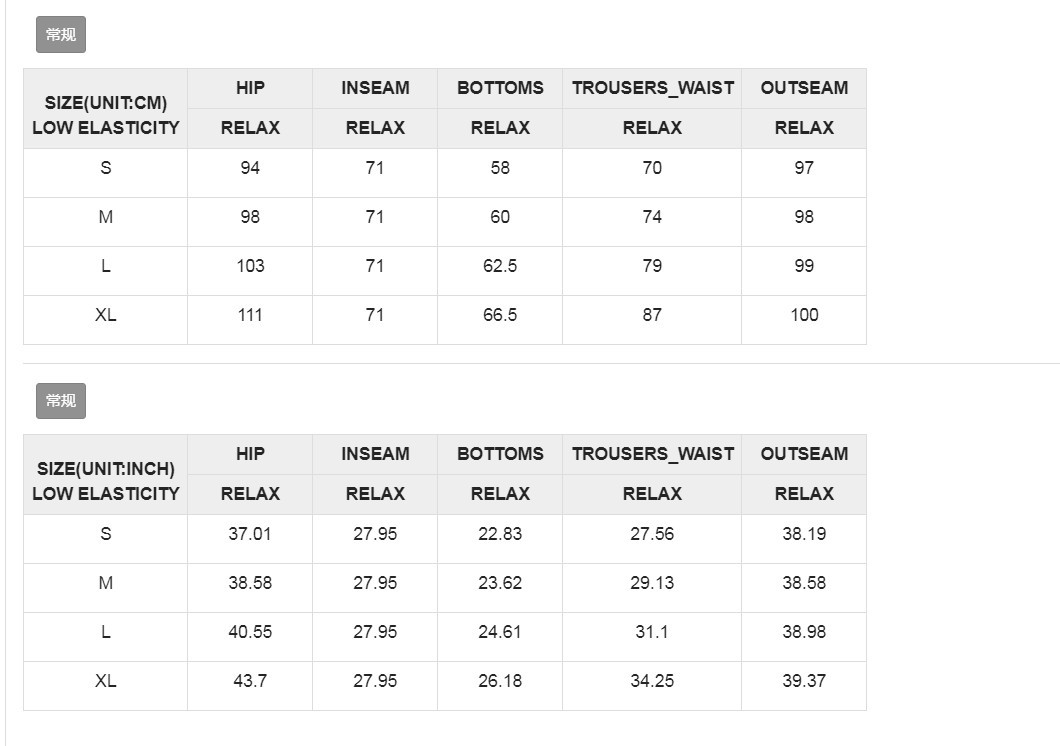The image size is (1060, 746).
Task: Click the 常规 button above the CM table
Action: point(61,35)
